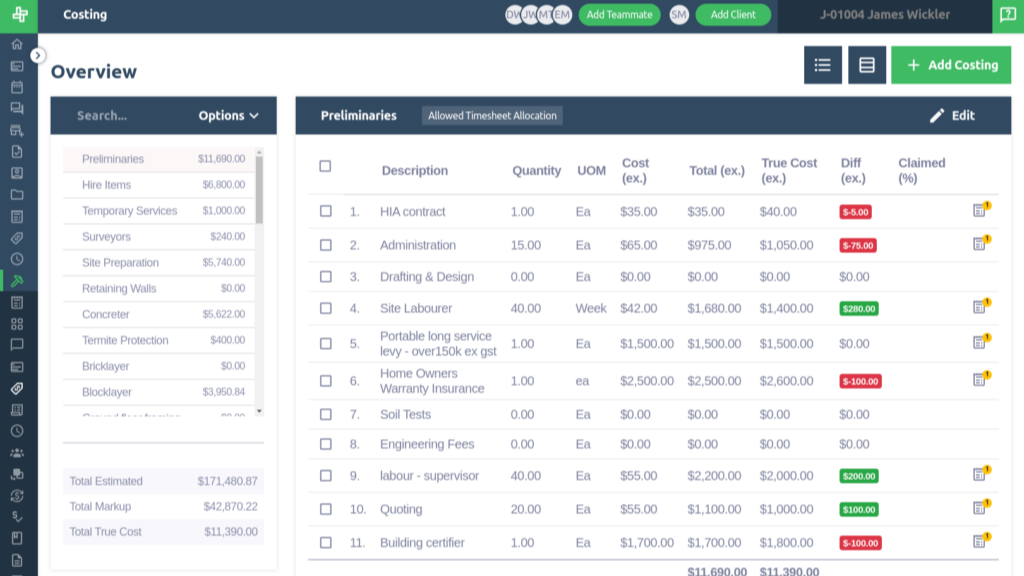
Task: Click the red -$75.00 badge for Administration
Action: 858,246
